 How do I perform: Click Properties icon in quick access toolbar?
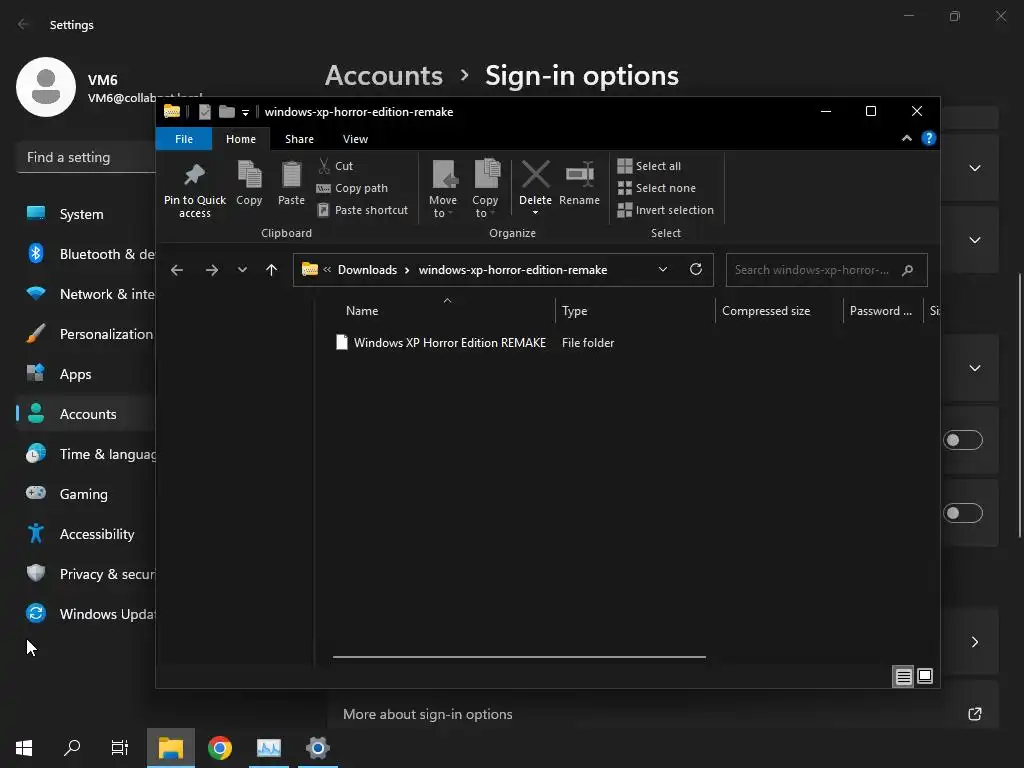[204, 112]
